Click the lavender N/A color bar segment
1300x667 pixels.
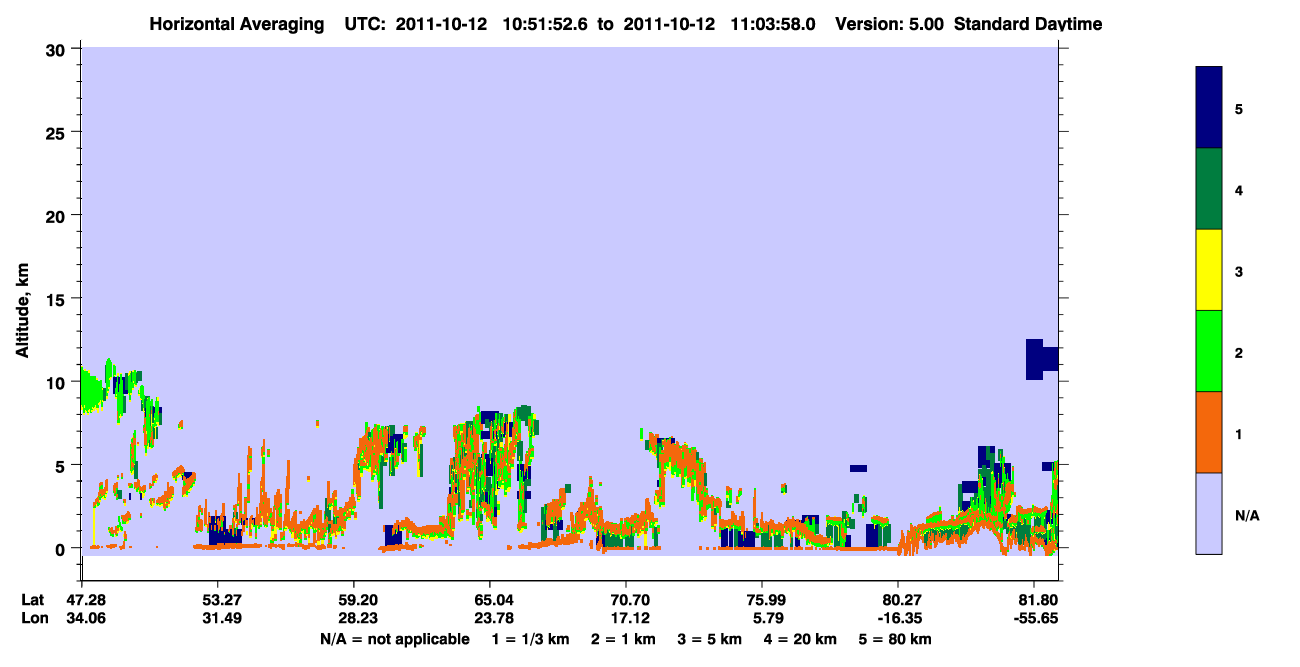tap(1209, 513)
